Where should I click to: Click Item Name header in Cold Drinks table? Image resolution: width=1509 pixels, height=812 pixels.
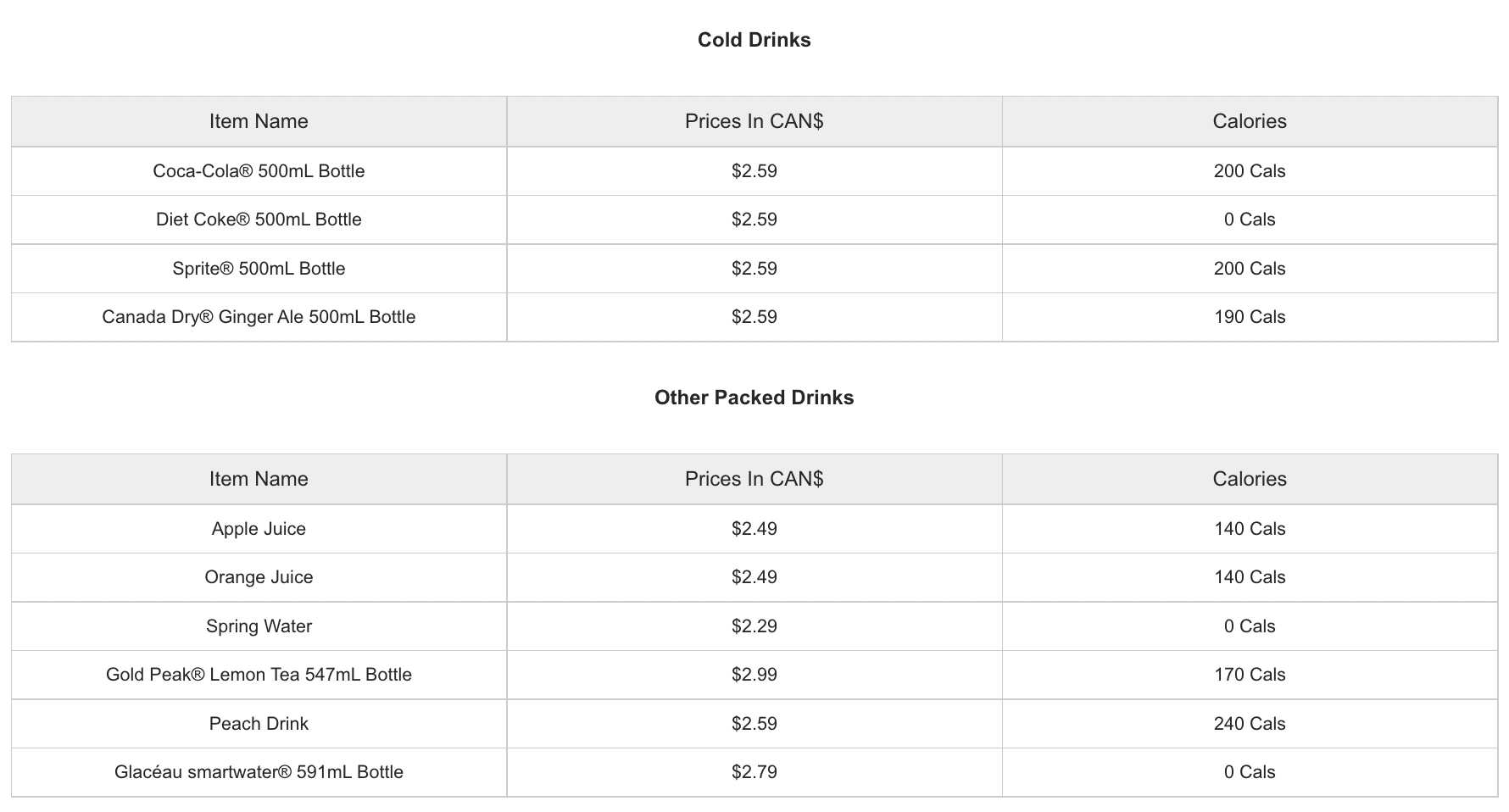coord(259,121)
